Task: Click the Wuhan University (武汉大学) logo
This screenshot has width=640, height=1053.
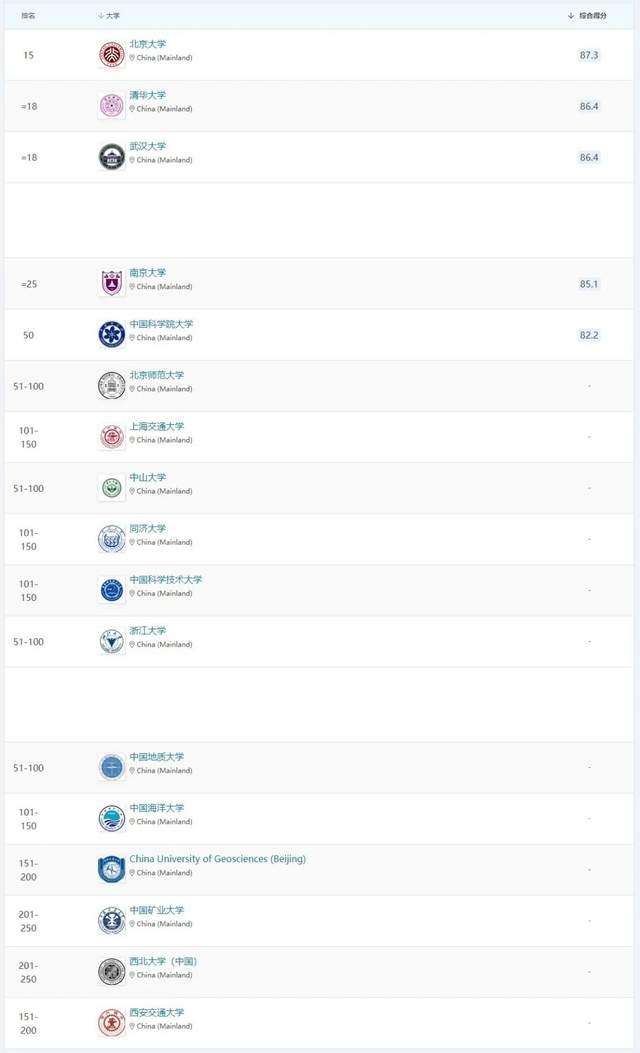Action: pos(111,157)
